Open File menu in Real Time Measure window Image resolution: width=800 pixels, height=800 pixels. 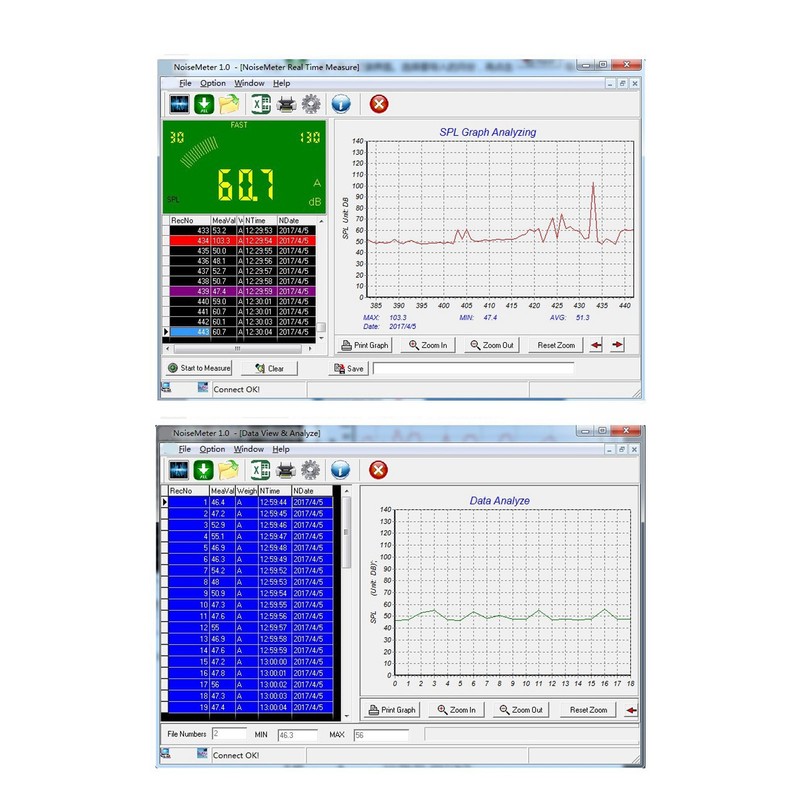[x=186, y=83]
